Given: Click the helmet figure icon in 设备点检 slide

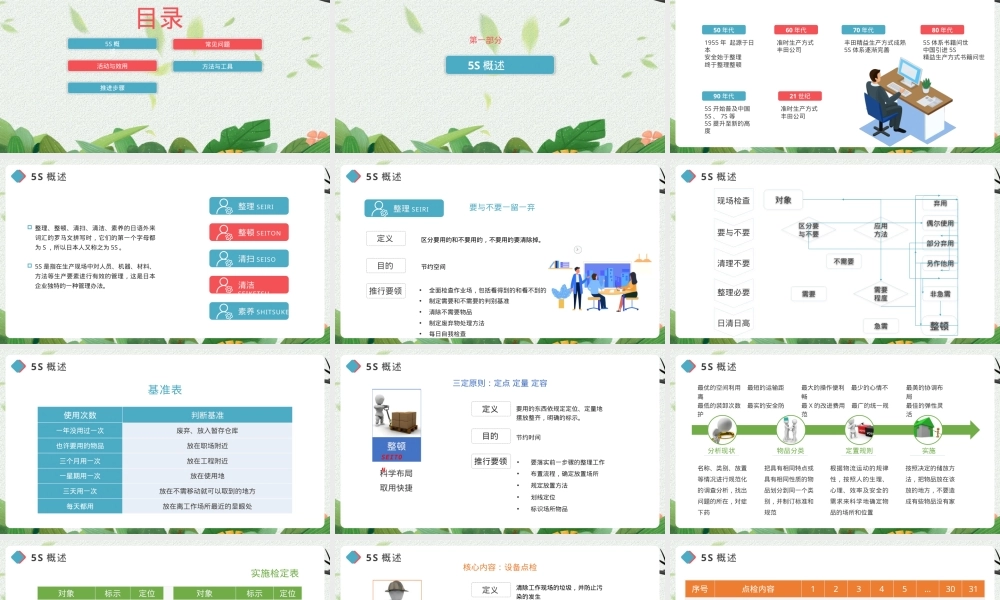Looking at the screenshot, I should 396,590.
